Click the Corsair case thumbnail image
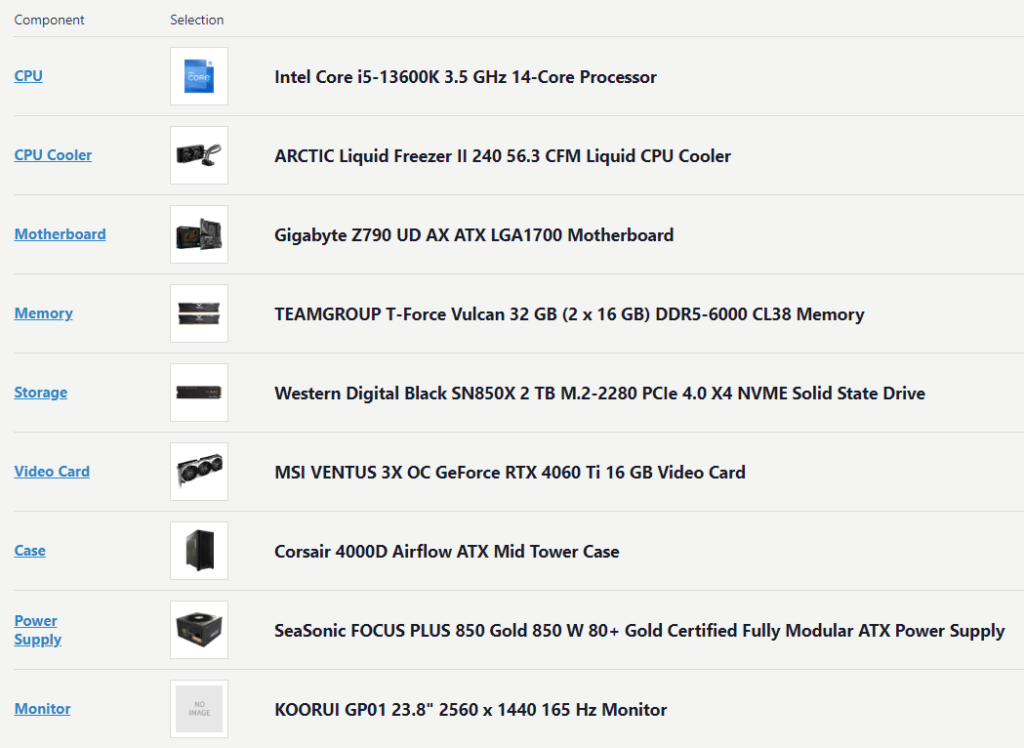Viewport: 1024px width, 748px height. (x=199, y=550)
